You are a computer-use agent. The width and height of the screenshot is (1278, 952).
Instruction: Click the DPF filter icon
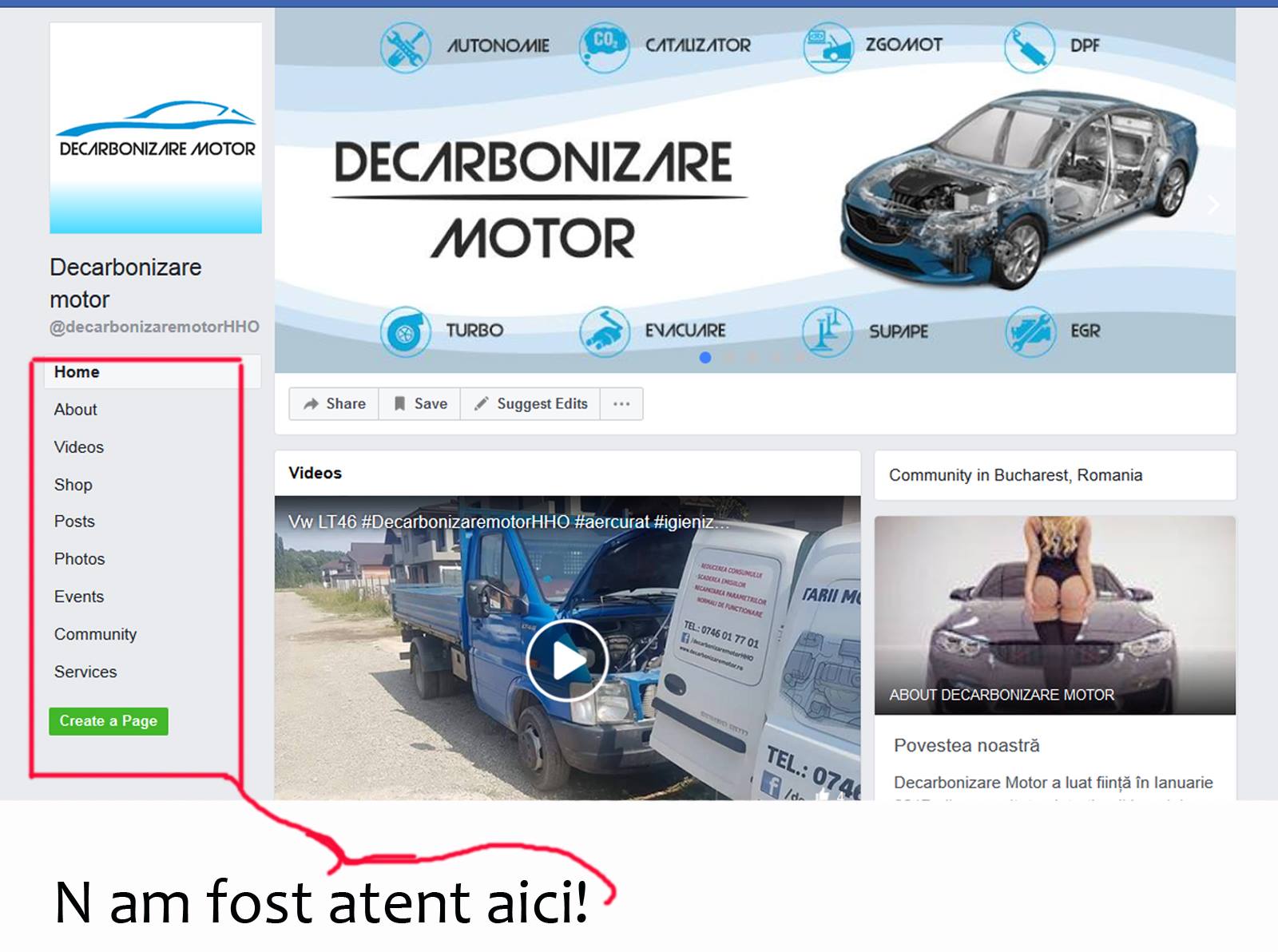1029,47
